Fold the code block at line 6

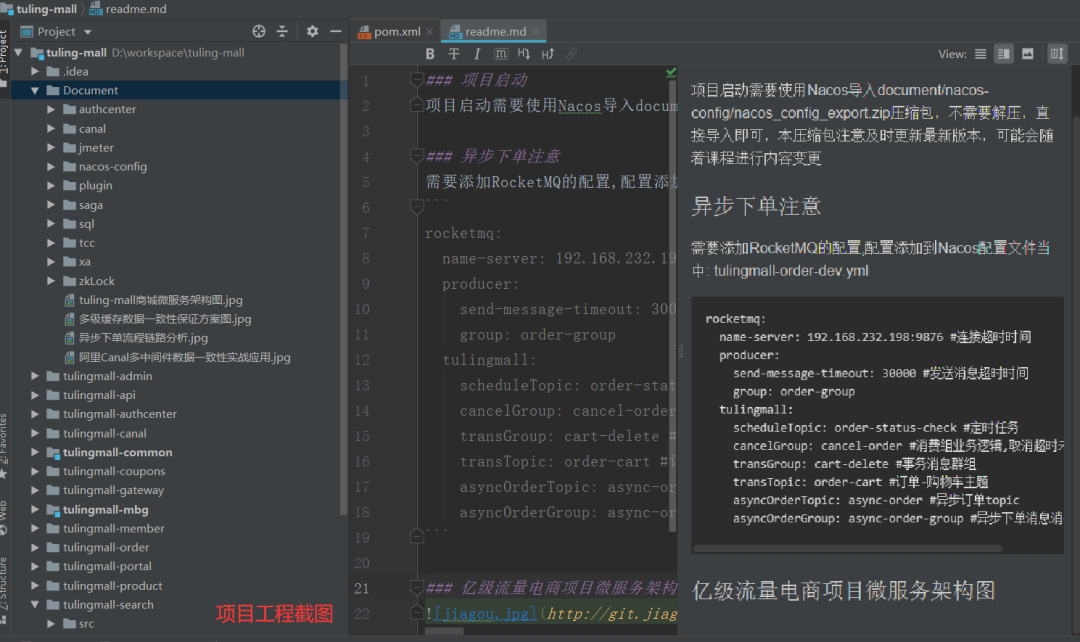point(416,205)
